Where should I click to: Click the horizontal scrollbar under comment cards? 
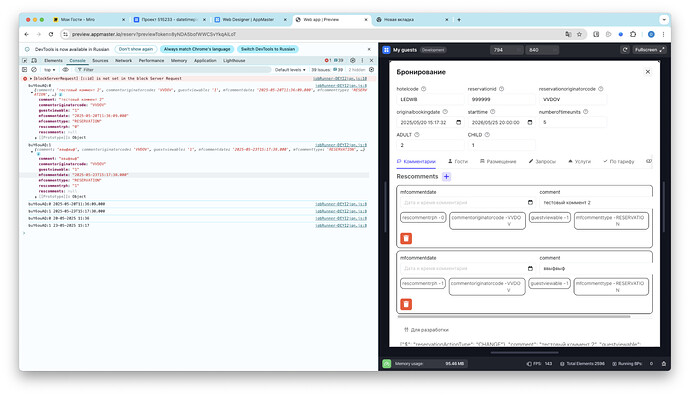514,316
